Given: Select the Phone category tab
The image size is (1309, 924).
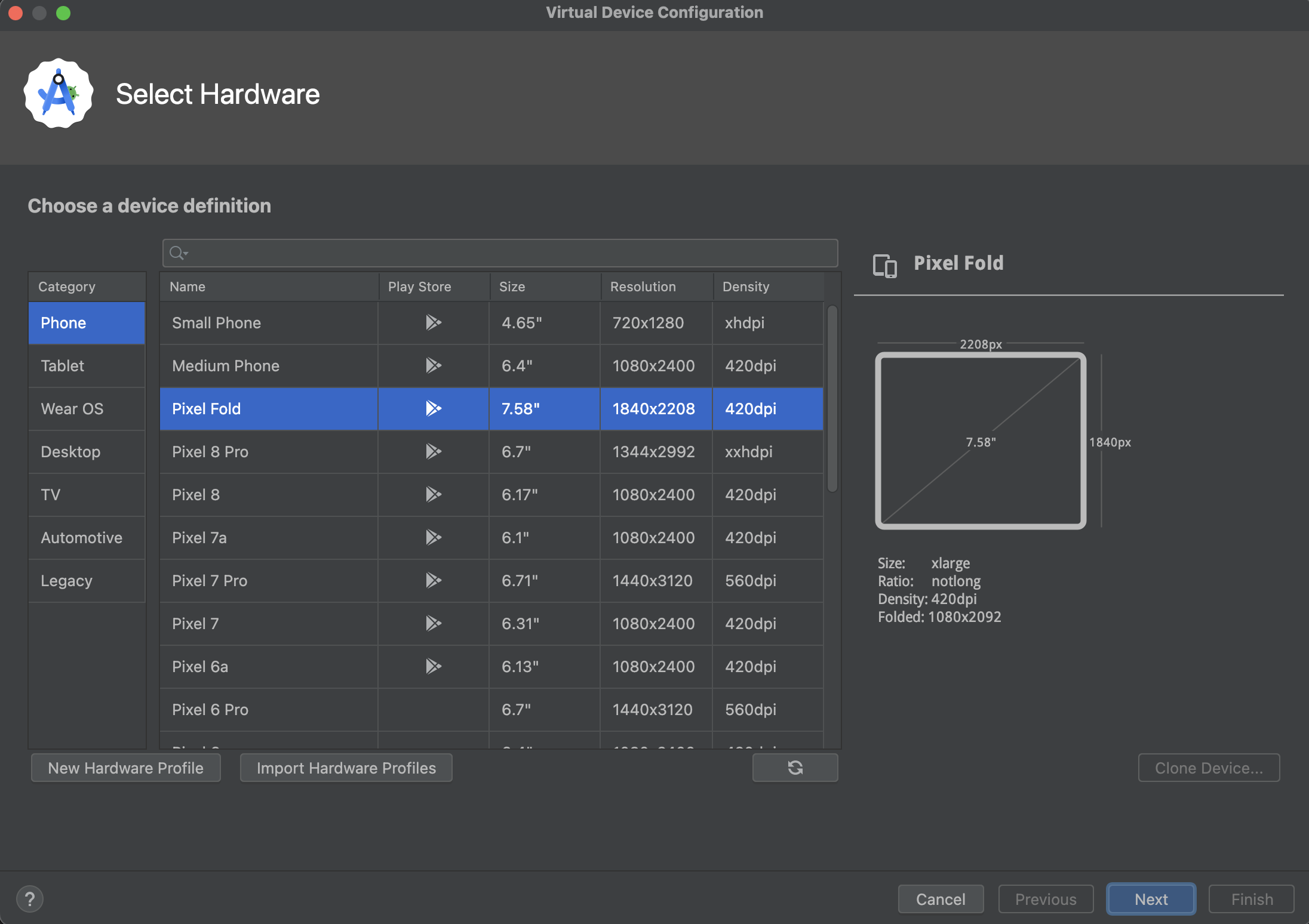Looking at the screenshot, I should [x=85, y=322].
